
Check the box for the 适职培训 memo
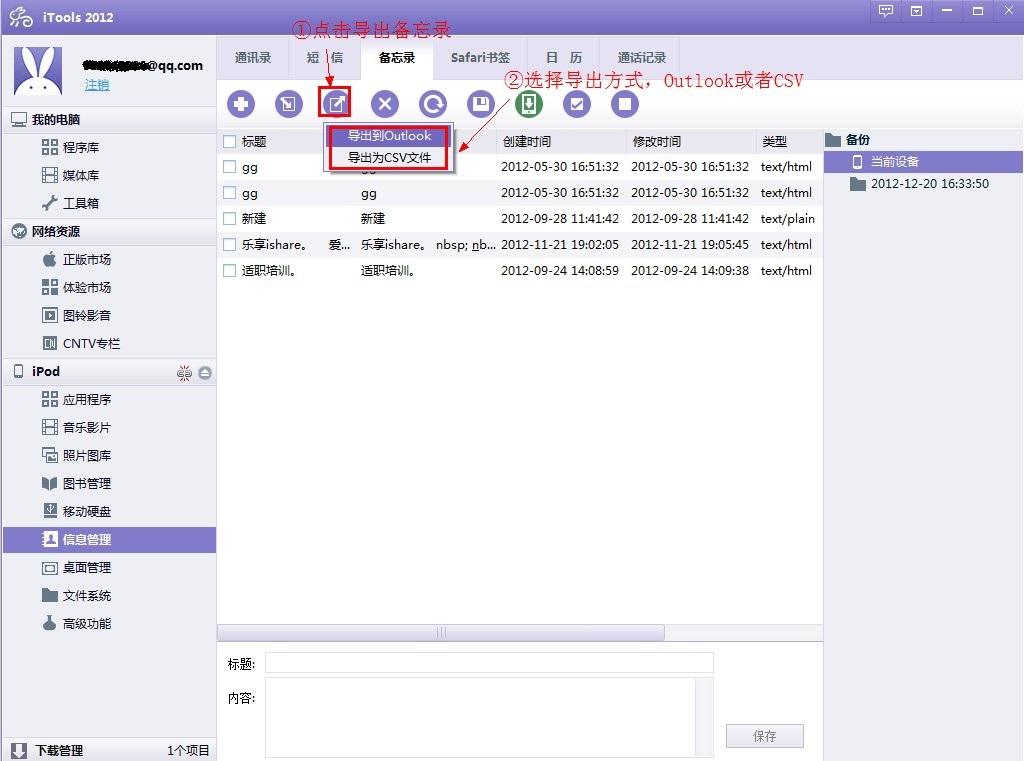pos(230,271)
